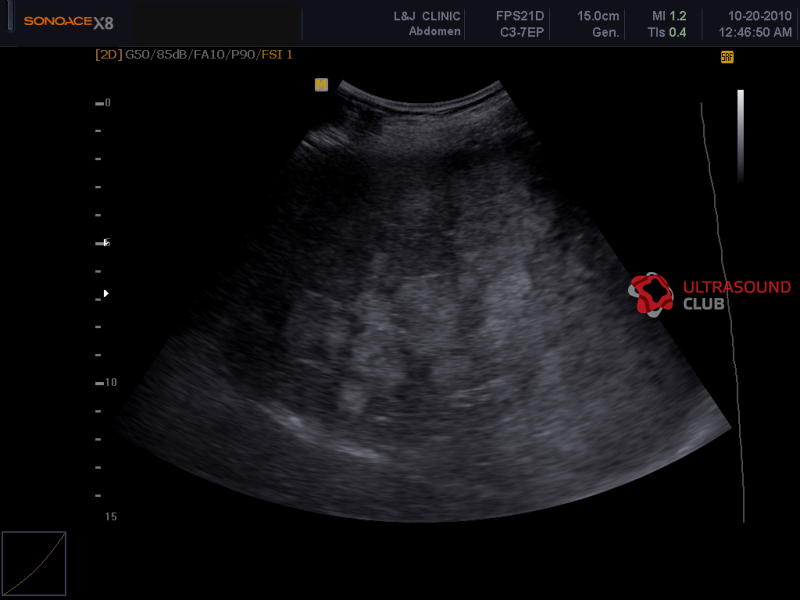This screenshot has height=600, width=800.
Task: Click the SONOACE X8 logo
Action: (68, 22)
